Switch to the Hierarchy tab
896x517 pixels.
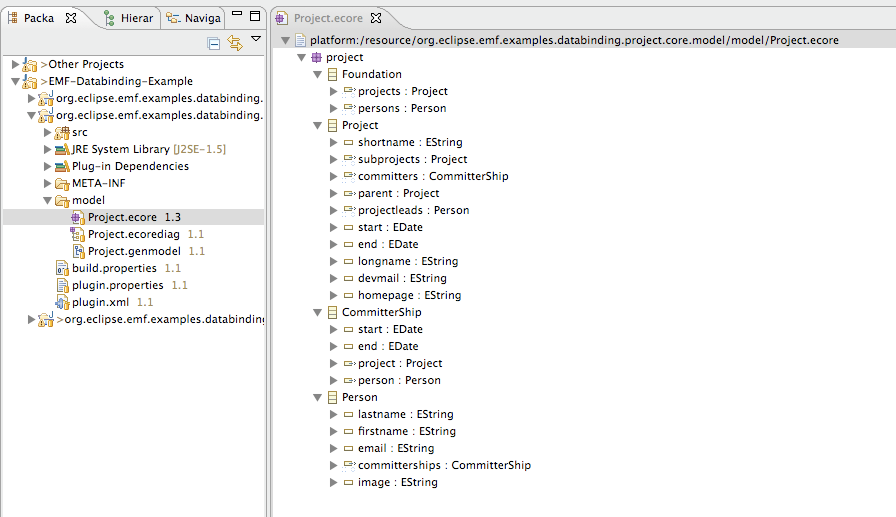128,18
